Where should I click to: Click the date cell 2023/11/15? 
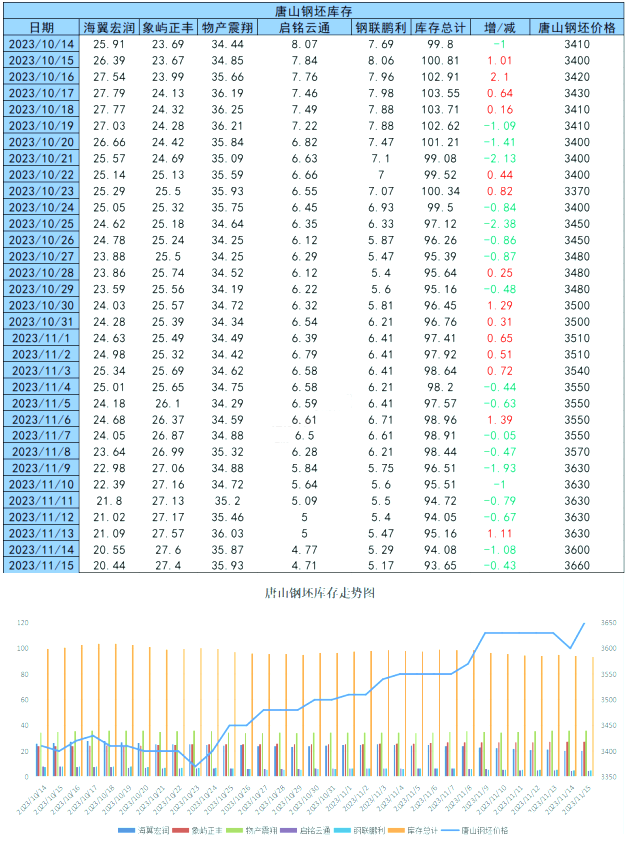click(42, 565)
